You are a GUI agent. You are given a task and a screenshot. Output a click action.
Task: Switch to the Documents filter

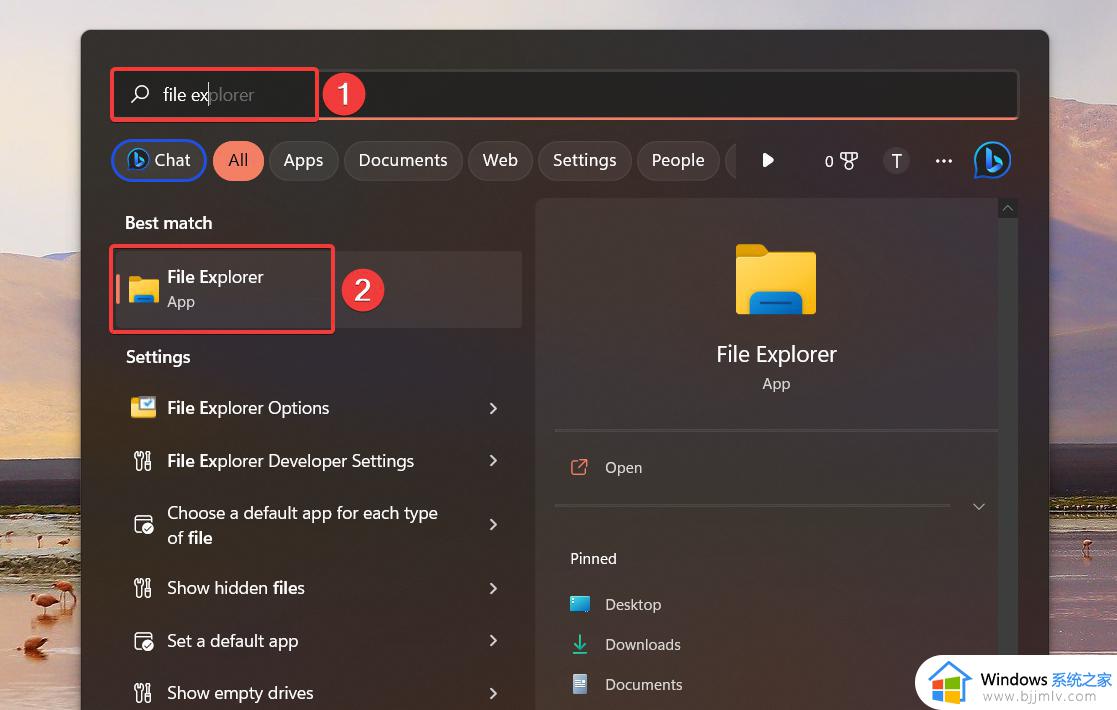403,160
